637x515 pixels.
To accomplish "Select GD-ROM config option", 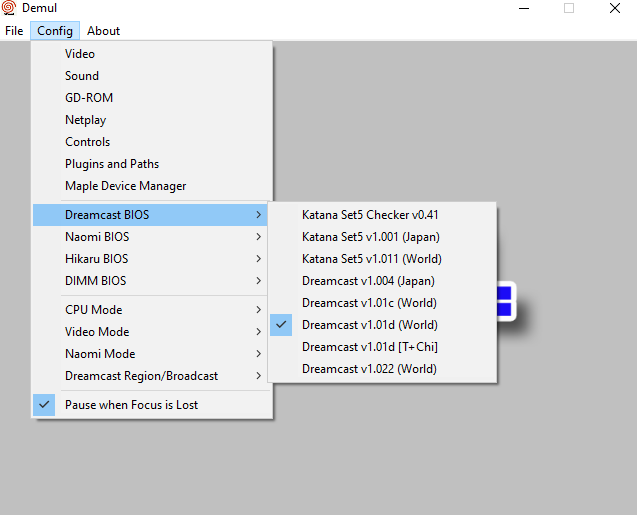I will 89,98.
